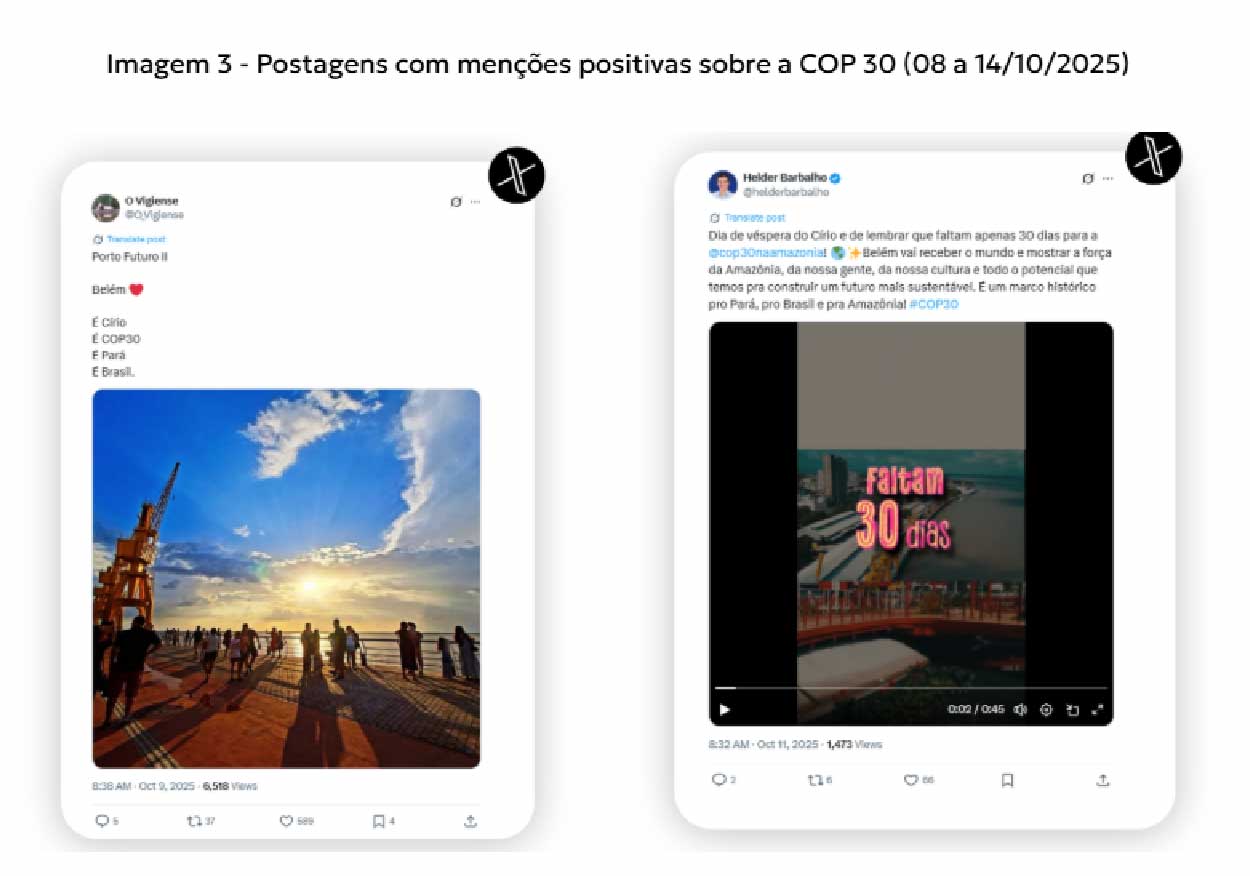The height and width of the screenshot is (876, 1250).
Task: Share the O Vigiense post
Action: pos(470,821)
